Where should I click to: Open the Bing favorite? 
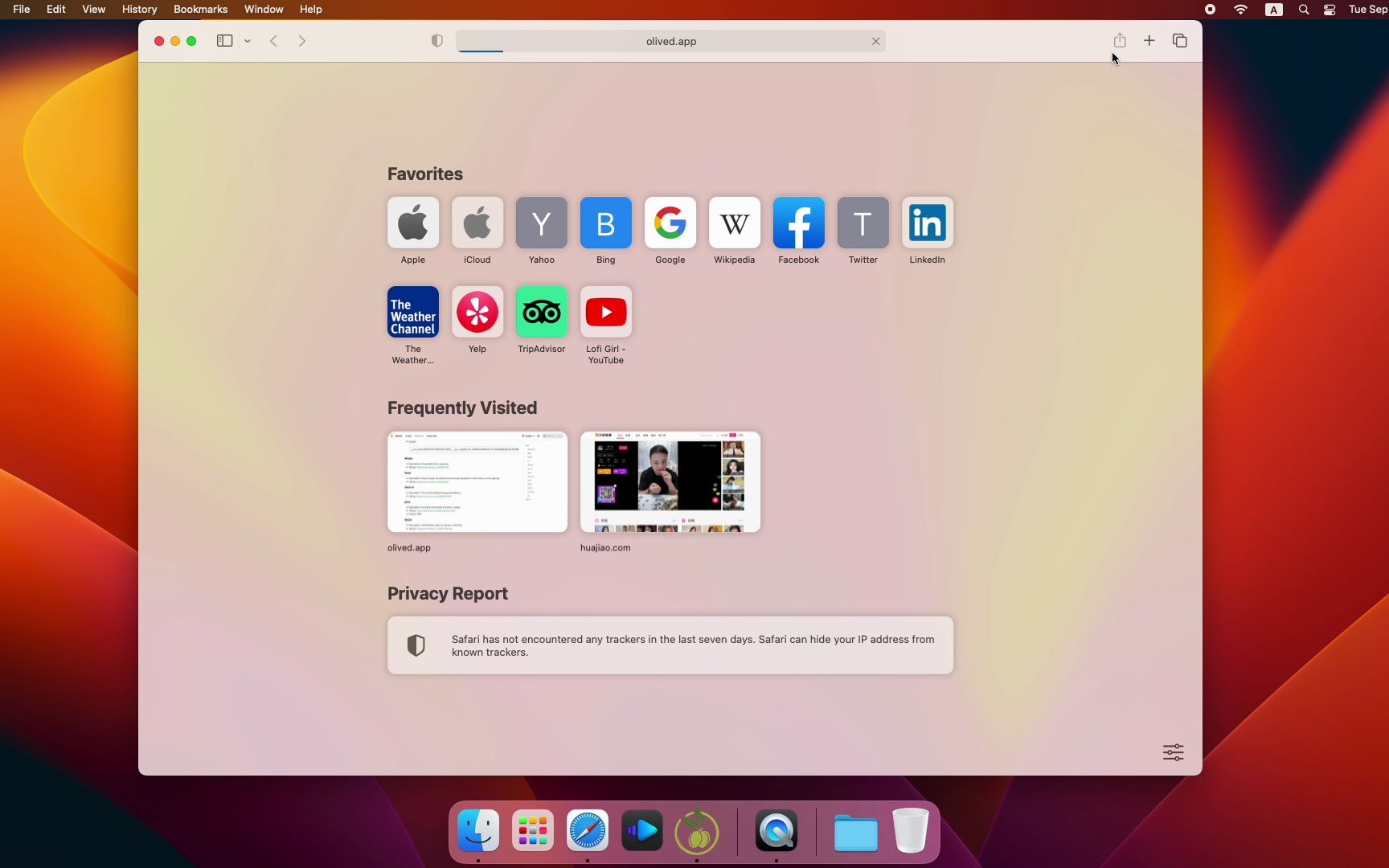(606, 223)
